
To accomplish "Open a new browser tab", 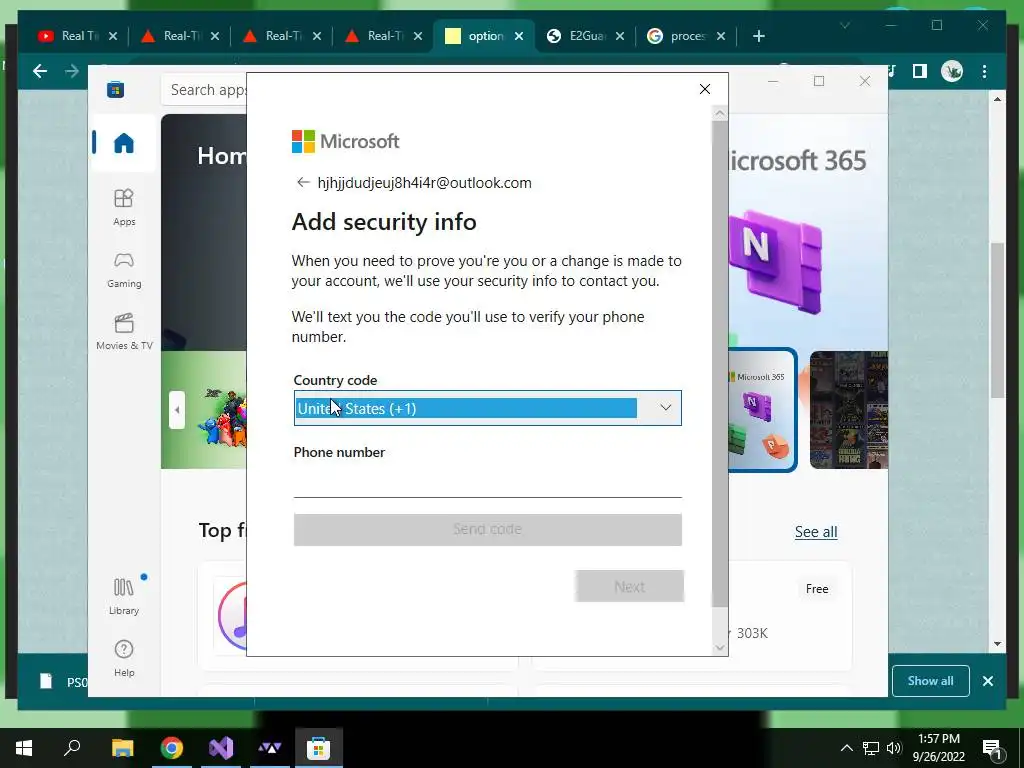I will (758, 36).
